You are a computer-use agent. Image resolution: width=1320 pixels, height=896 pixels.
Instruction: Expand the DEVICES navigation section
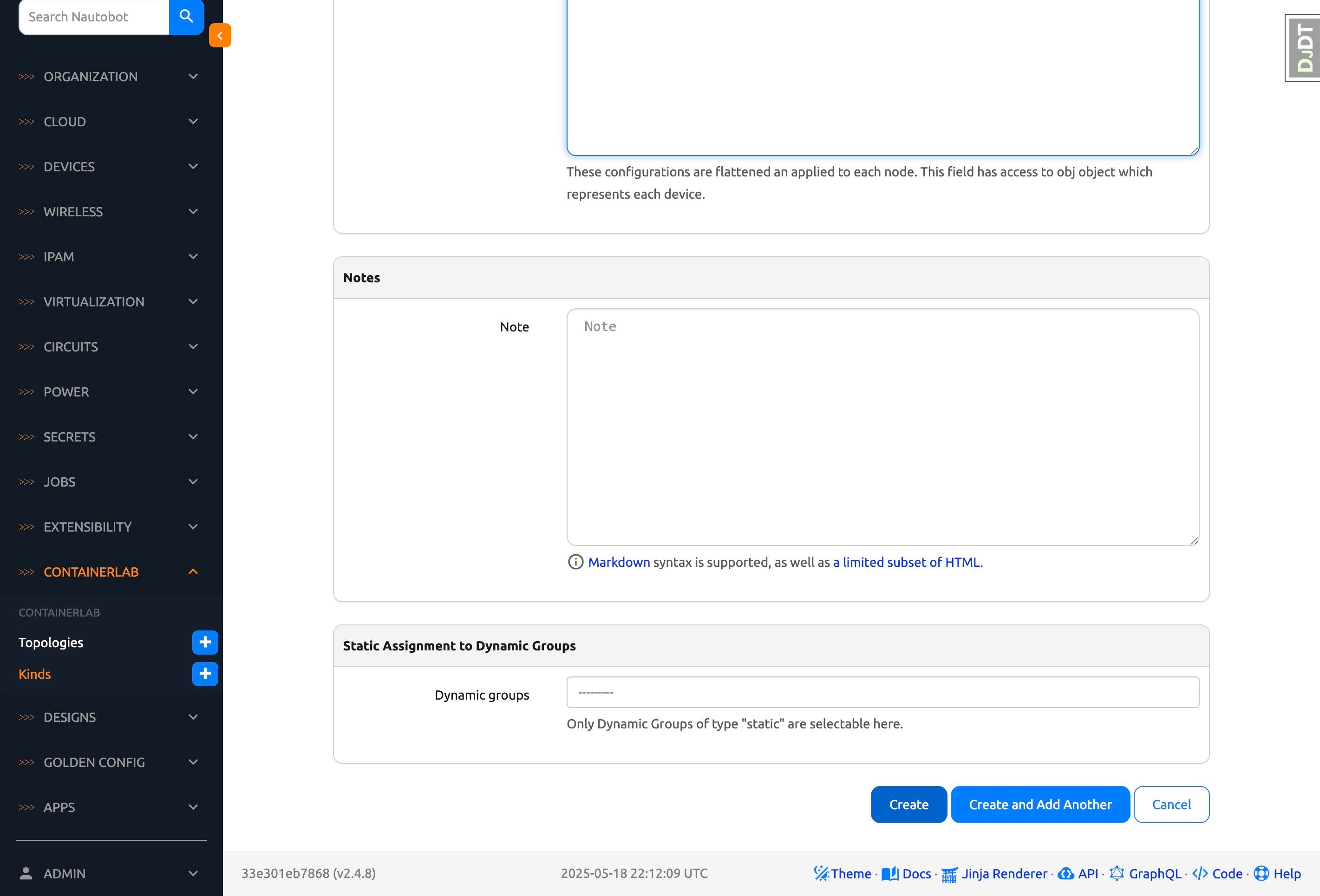pyautogui.click(x=108, y=167)
